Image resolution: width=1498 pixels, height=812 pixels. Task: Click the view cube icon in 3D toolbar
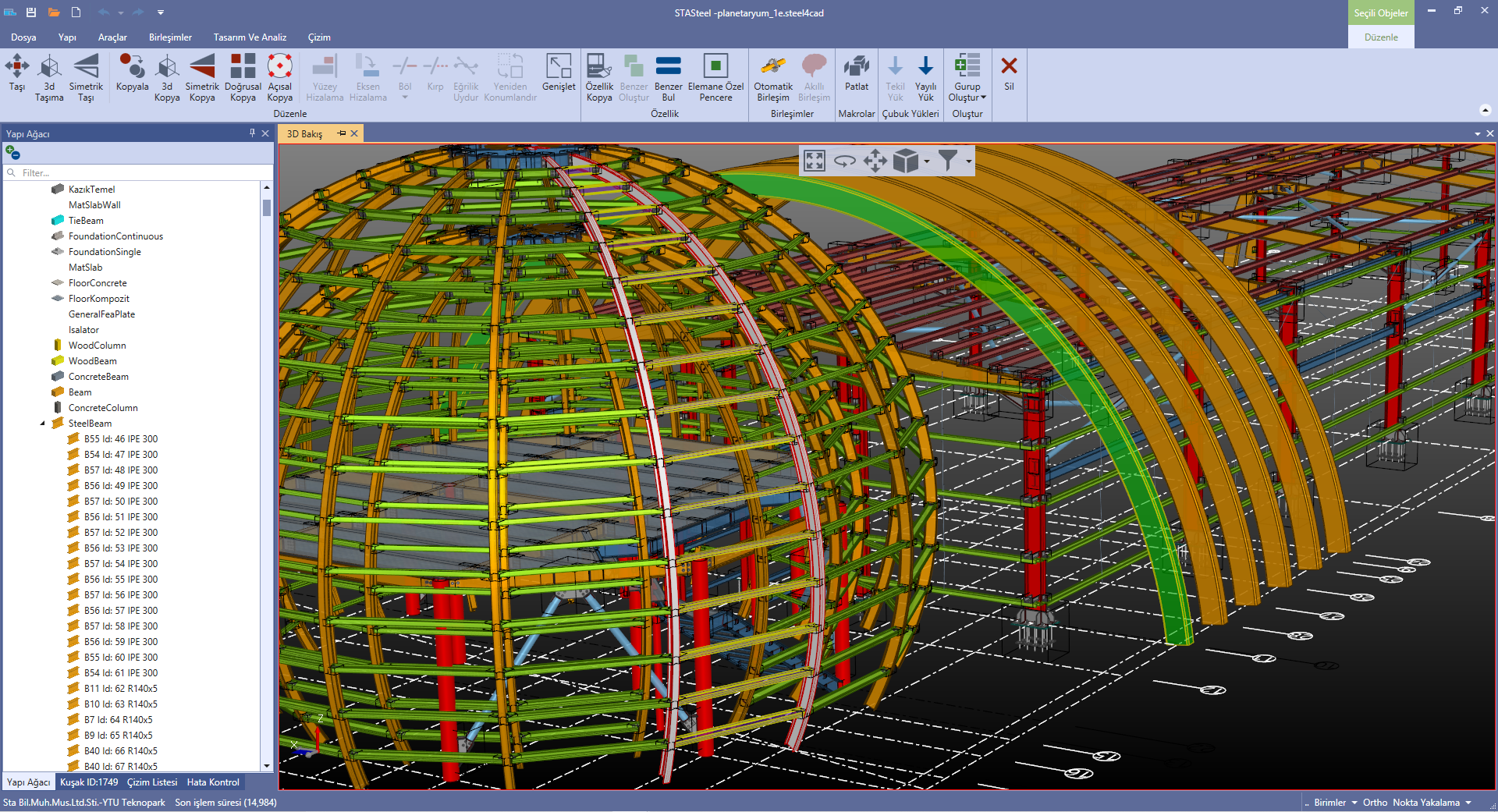pyautogui.click(x=905, y=161)
